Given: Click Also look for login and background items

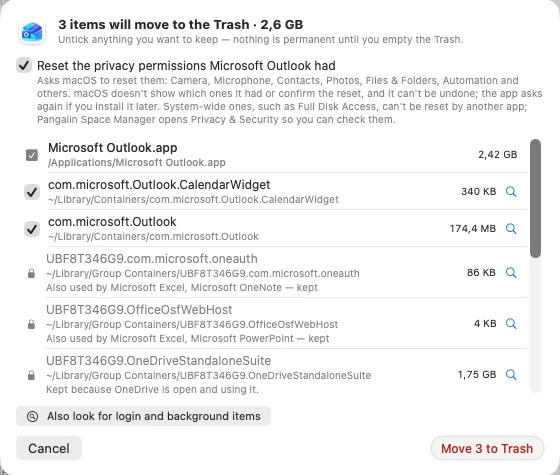Looking at the screenshot, I should [x=143, y=416].
